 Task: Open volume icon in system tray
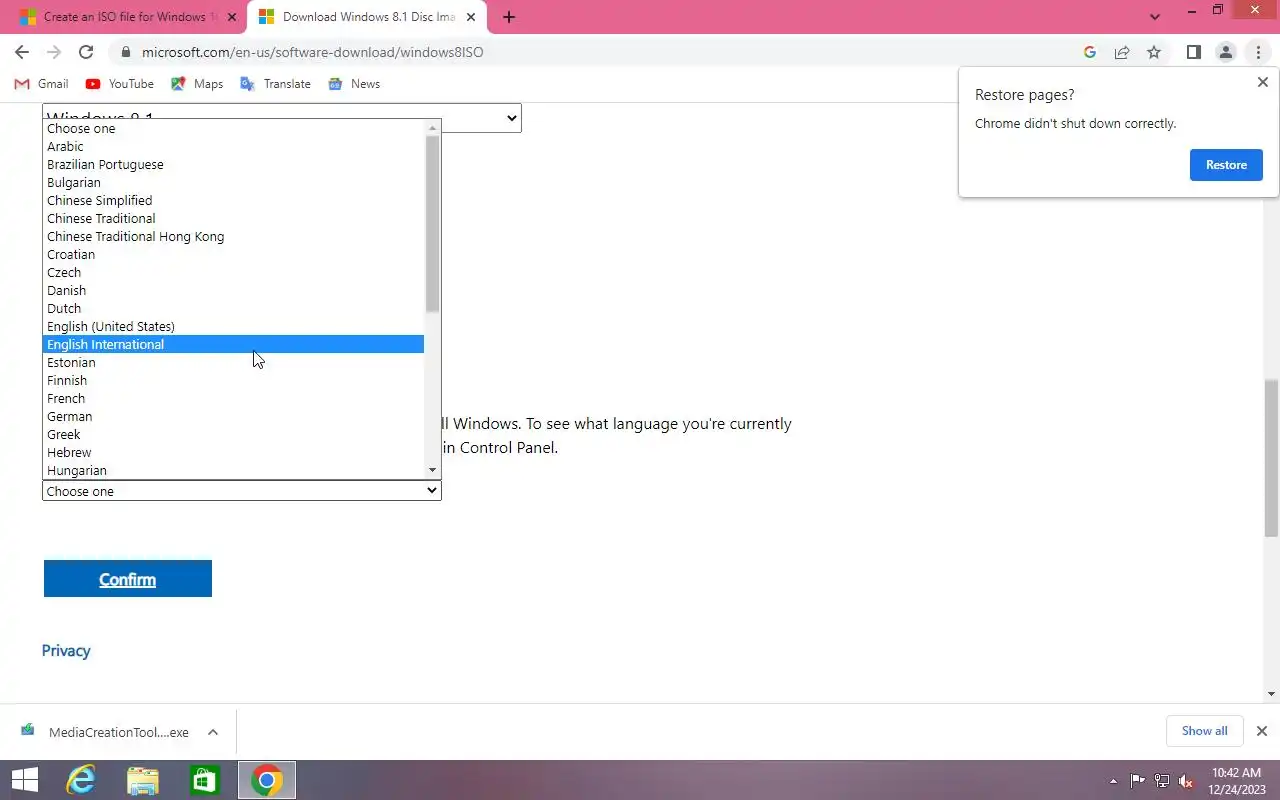[x=1185, y=781]
